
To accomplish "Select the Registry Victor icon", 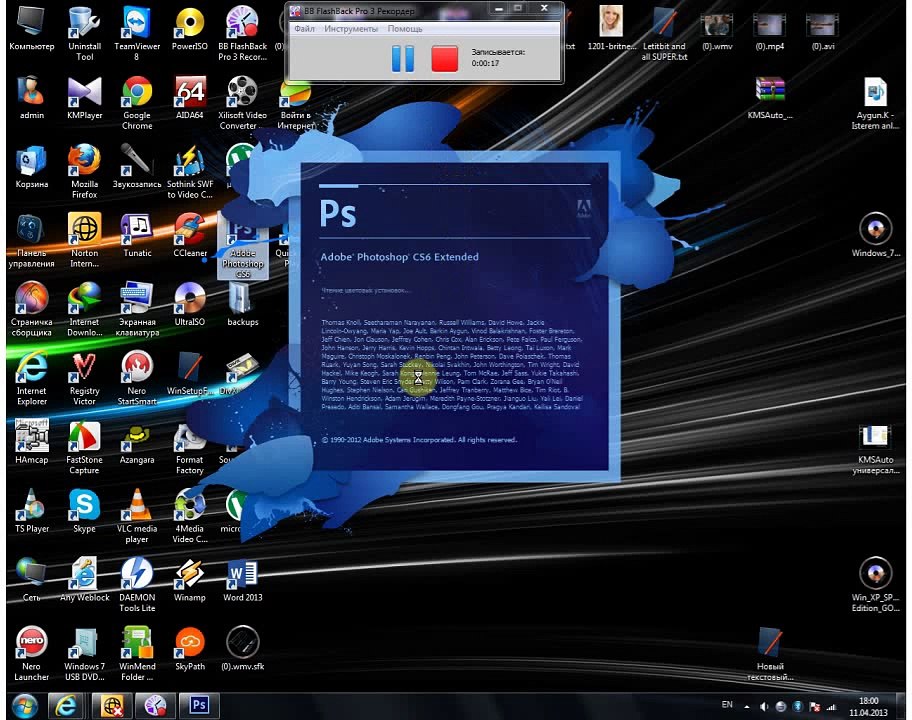I will coord(84,378).
